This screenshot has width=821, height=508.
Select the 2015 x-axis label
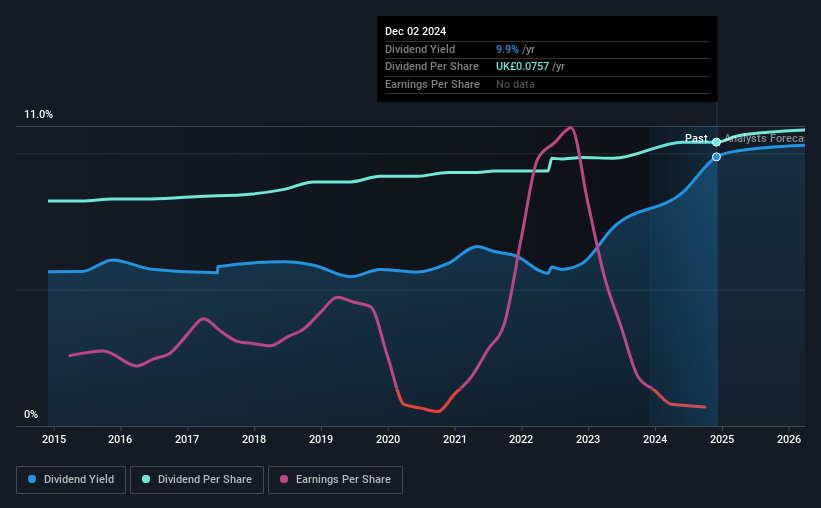(x=54, y=439)
